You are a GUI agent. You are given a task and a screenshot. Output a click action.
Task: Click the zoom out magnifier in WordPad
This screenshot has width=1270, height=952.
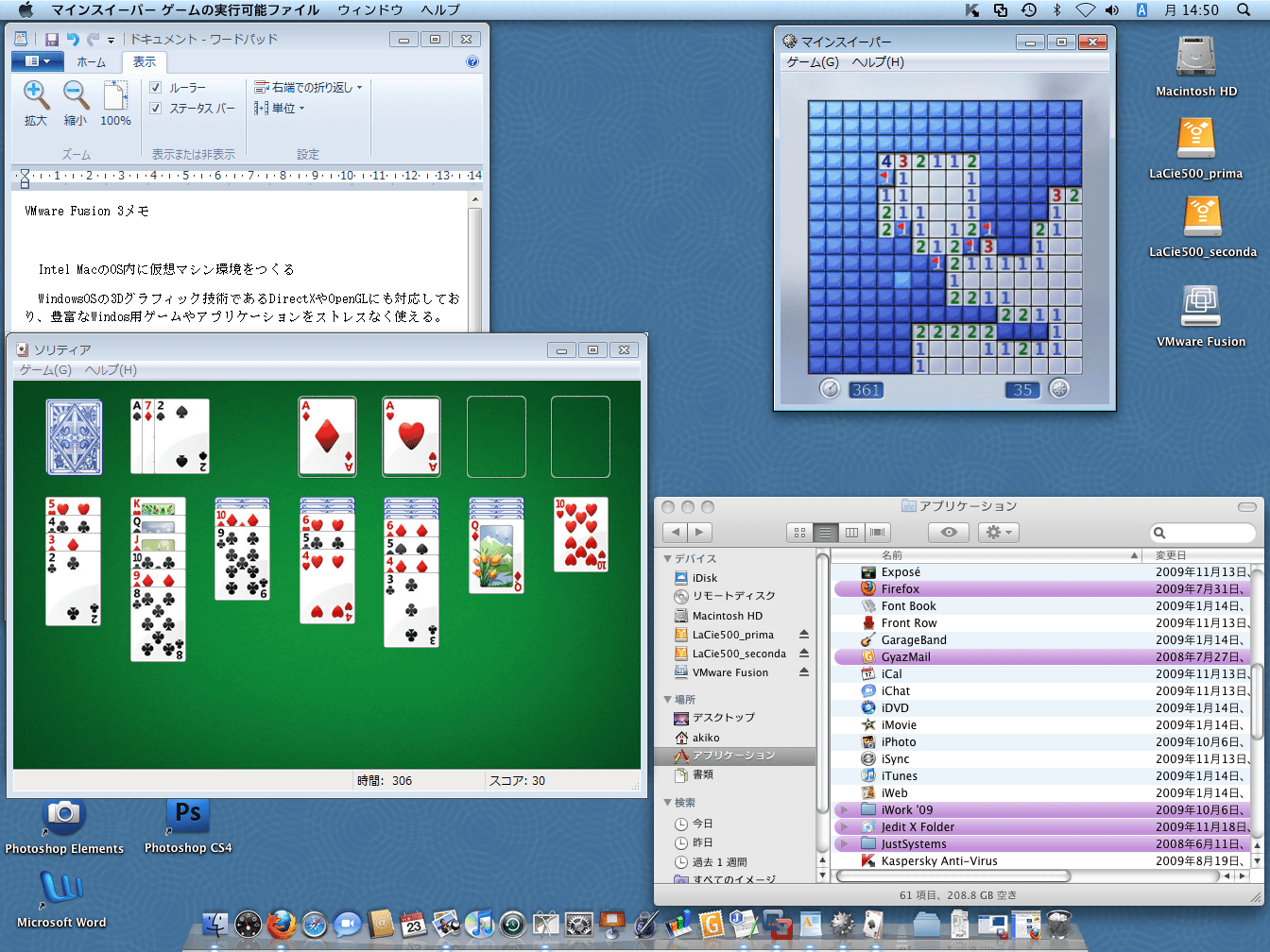(76, 95)
